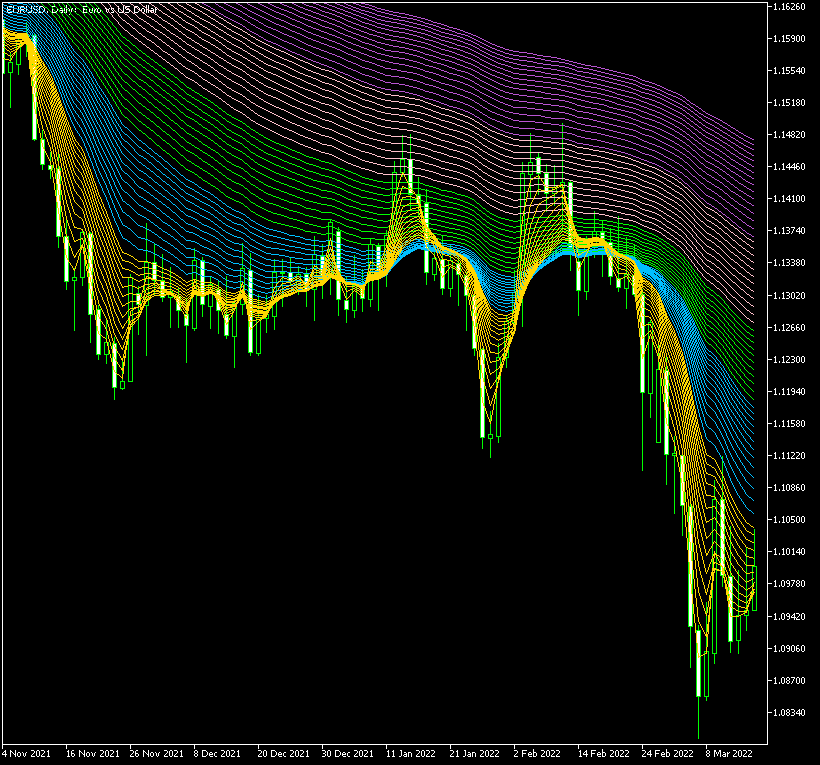Click the 1.11940 price label

tap(789, 392)
